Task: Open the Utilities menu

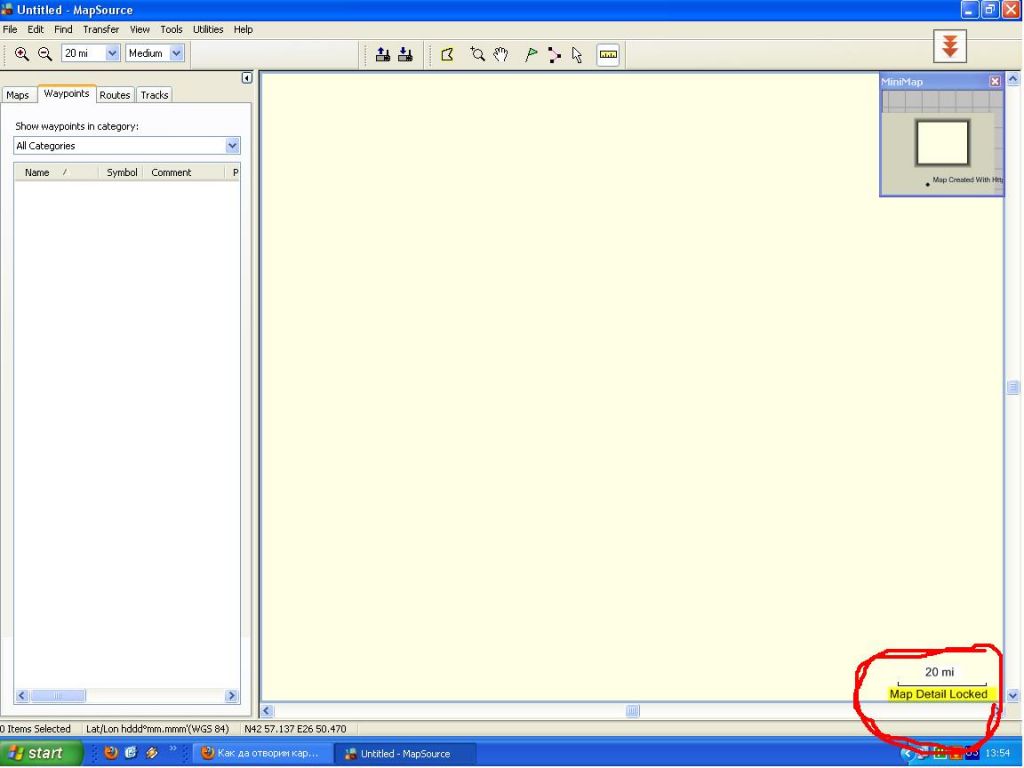Action: [208, 29]
